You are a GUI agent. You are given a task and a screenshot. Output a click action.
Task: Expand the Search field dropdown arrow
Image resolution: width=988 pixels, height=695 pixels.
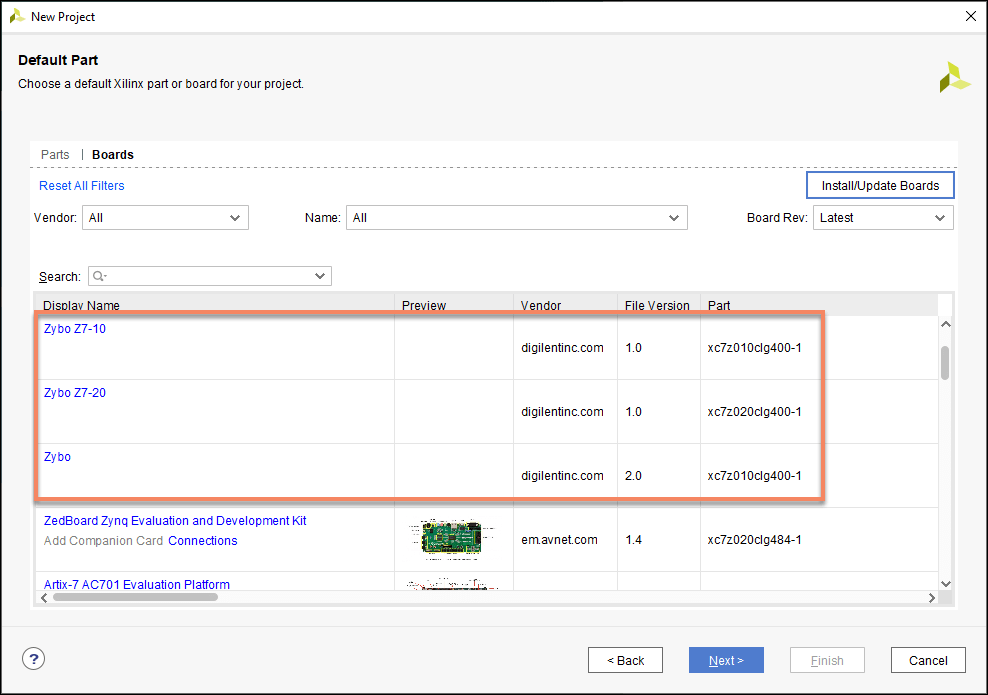coord(320,276)
